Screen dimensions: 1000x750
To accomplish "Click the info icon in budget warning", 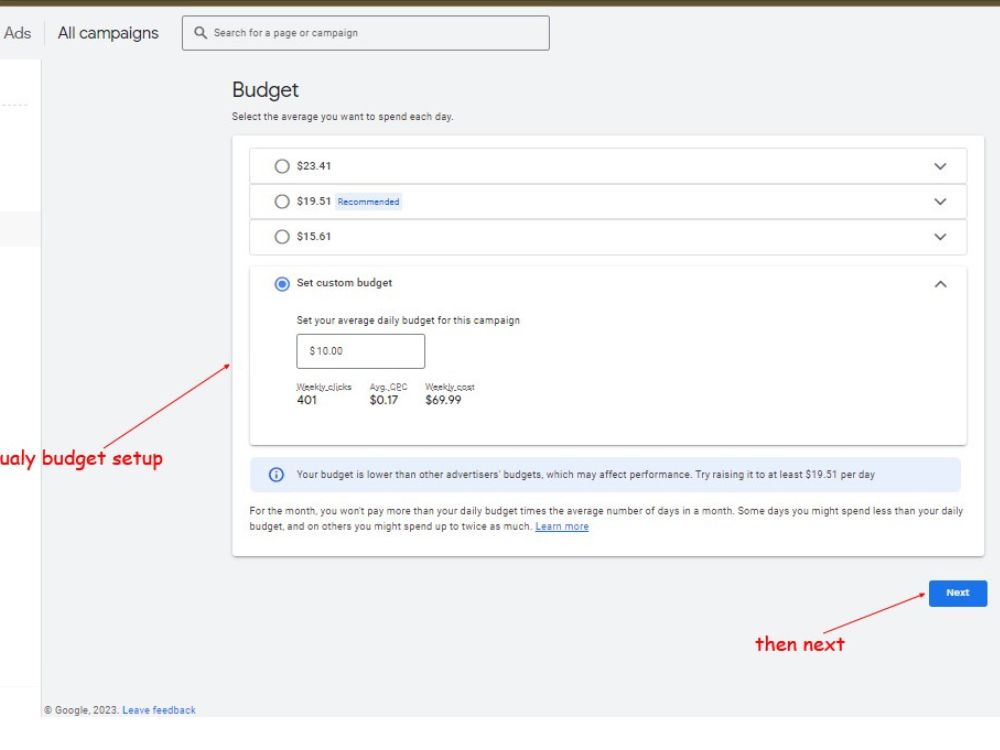I will pos(276,474).
